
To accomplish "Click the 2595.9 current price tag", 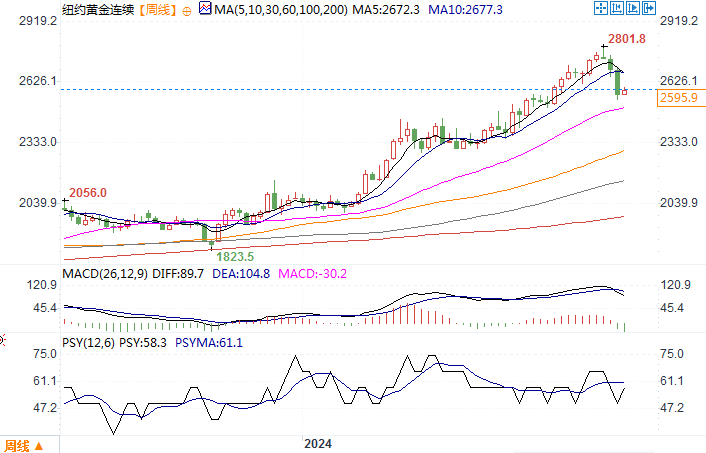I will point(681,97).
